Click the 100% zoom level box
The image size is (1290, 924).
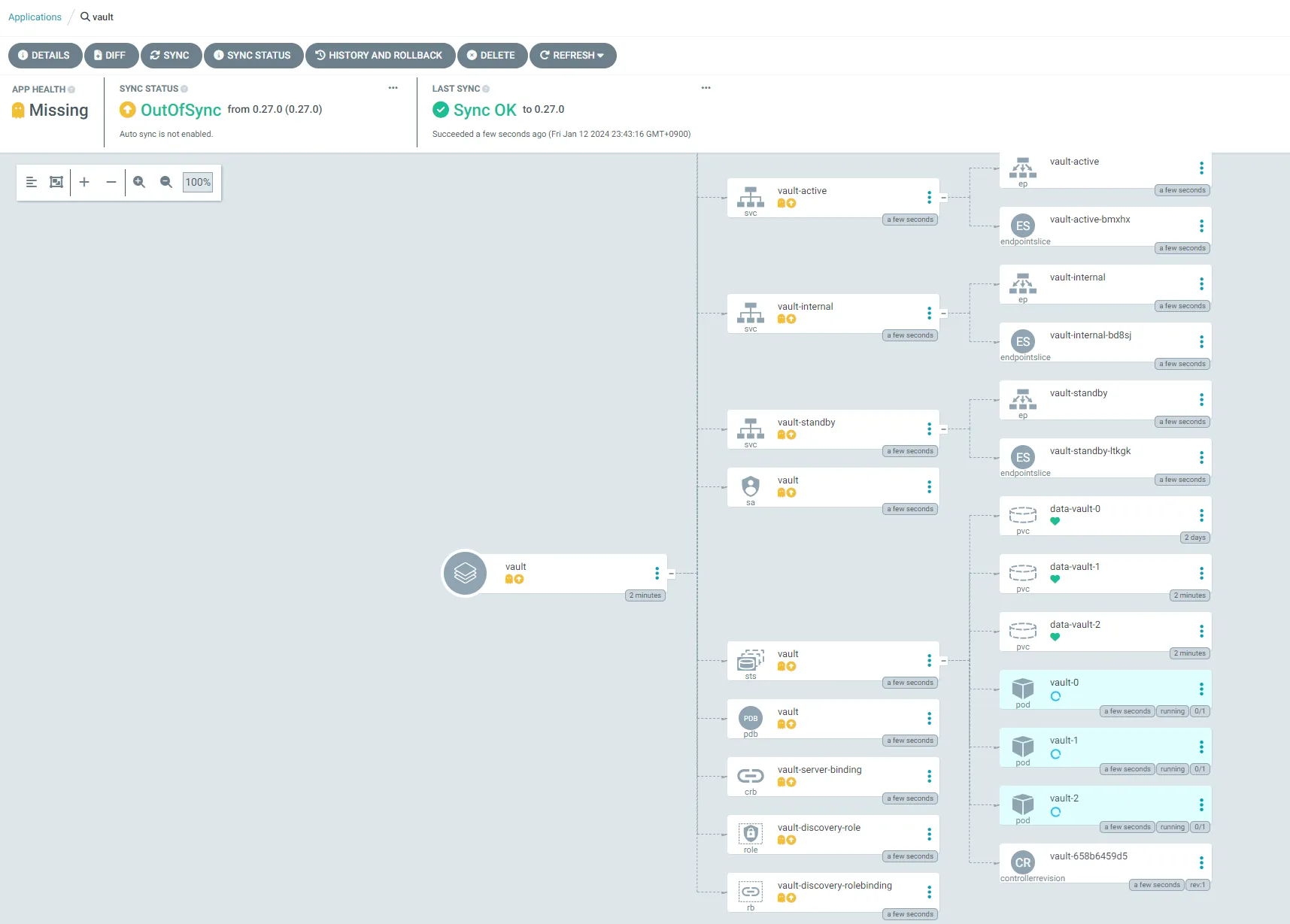[198, 182]
